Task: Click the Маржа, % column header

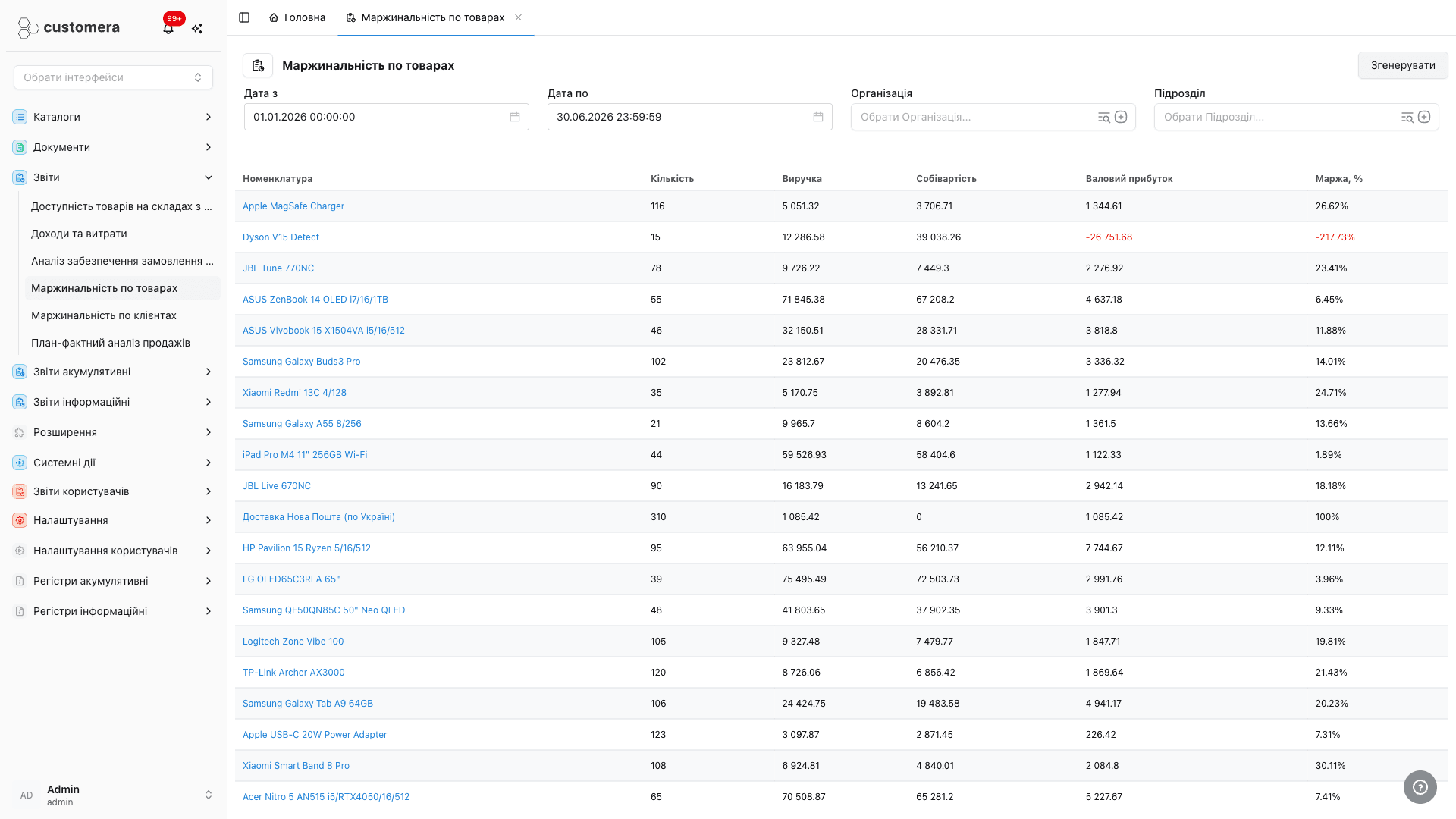Action: (1339, 179)
